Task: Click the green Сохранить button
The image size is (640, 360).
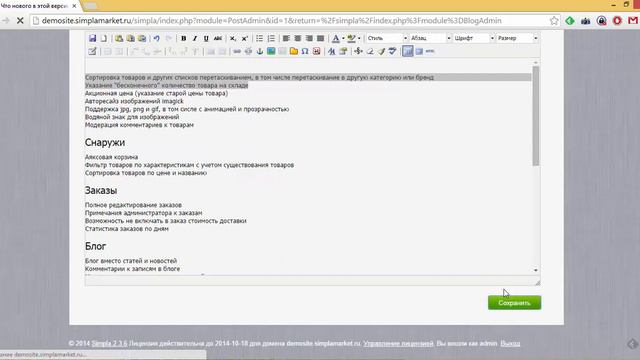Action: tap(514, 303)
